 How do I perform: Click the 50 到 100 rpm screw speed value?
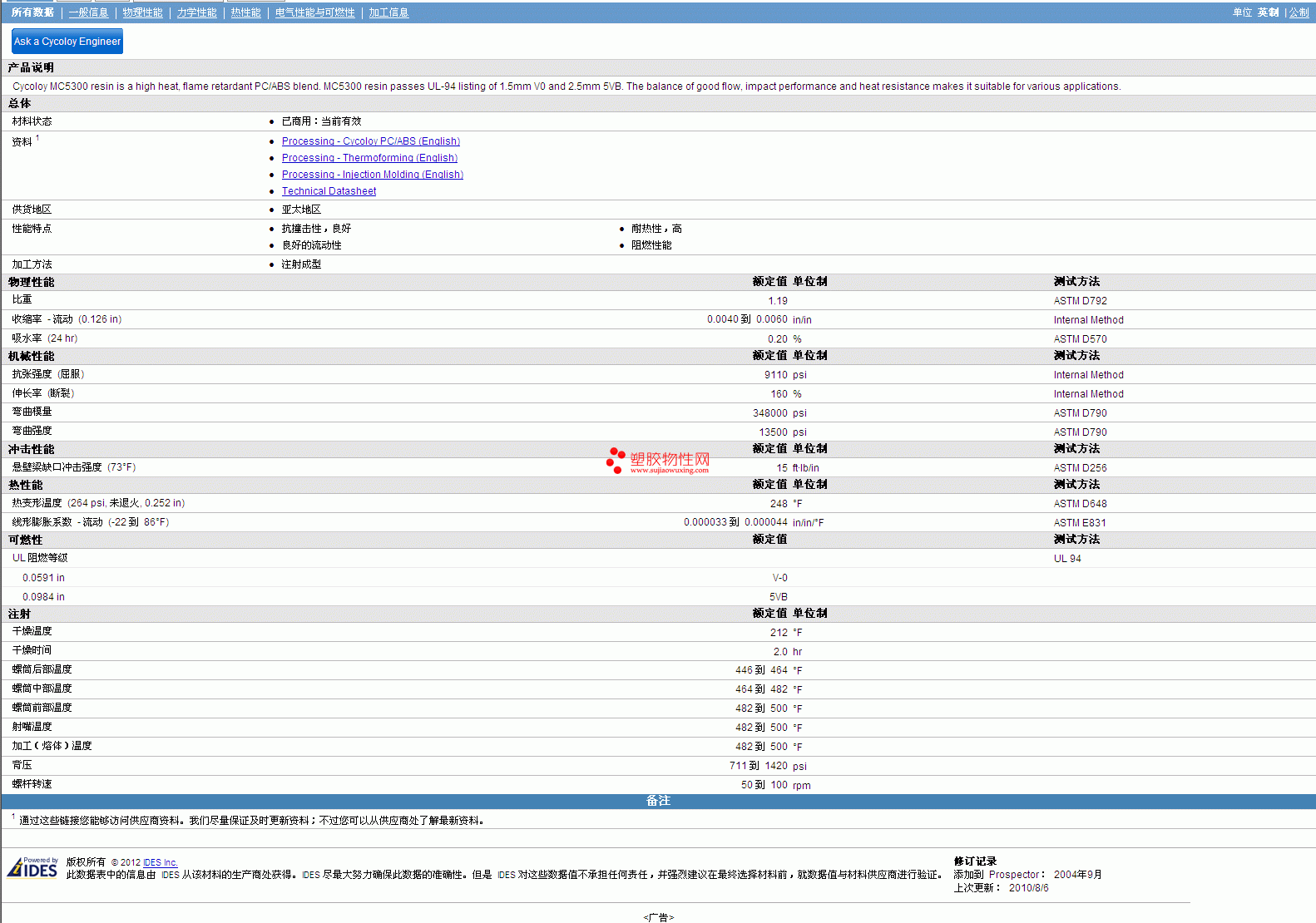[775, 785]
